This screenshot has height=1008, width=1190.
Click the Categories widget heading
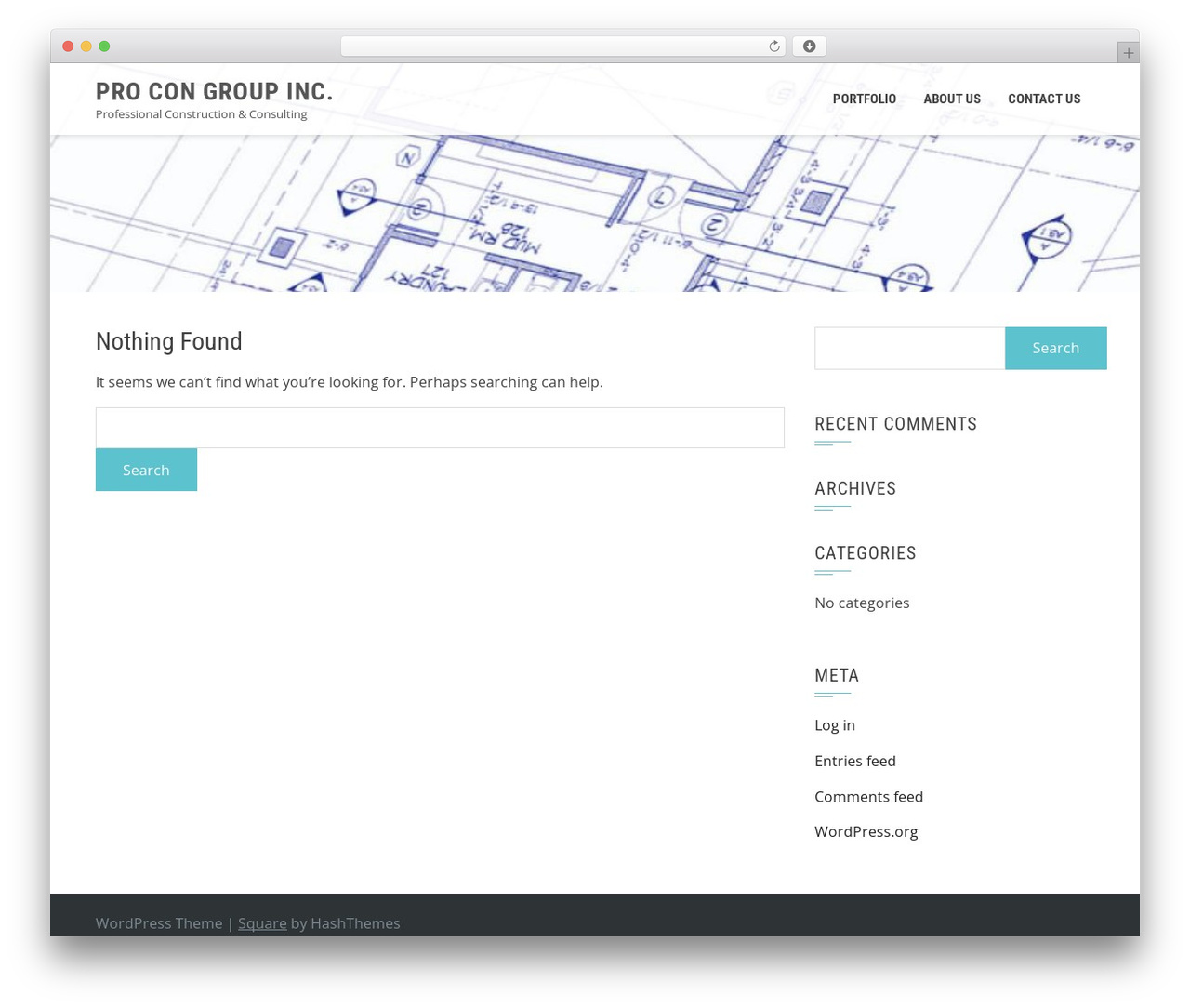[866, 553]
